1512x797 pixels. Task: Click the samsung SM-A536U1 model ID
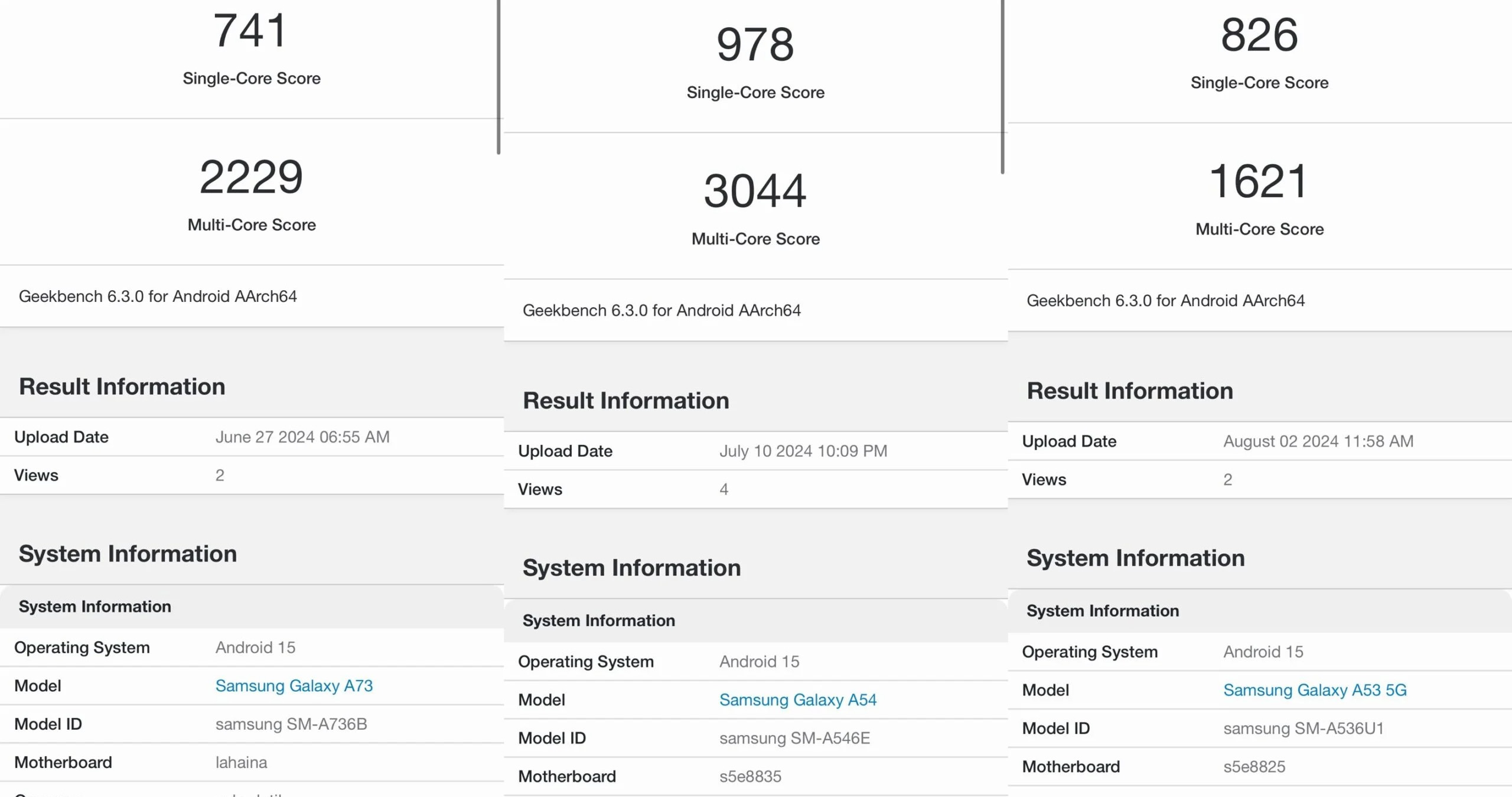coord(1303,728)
